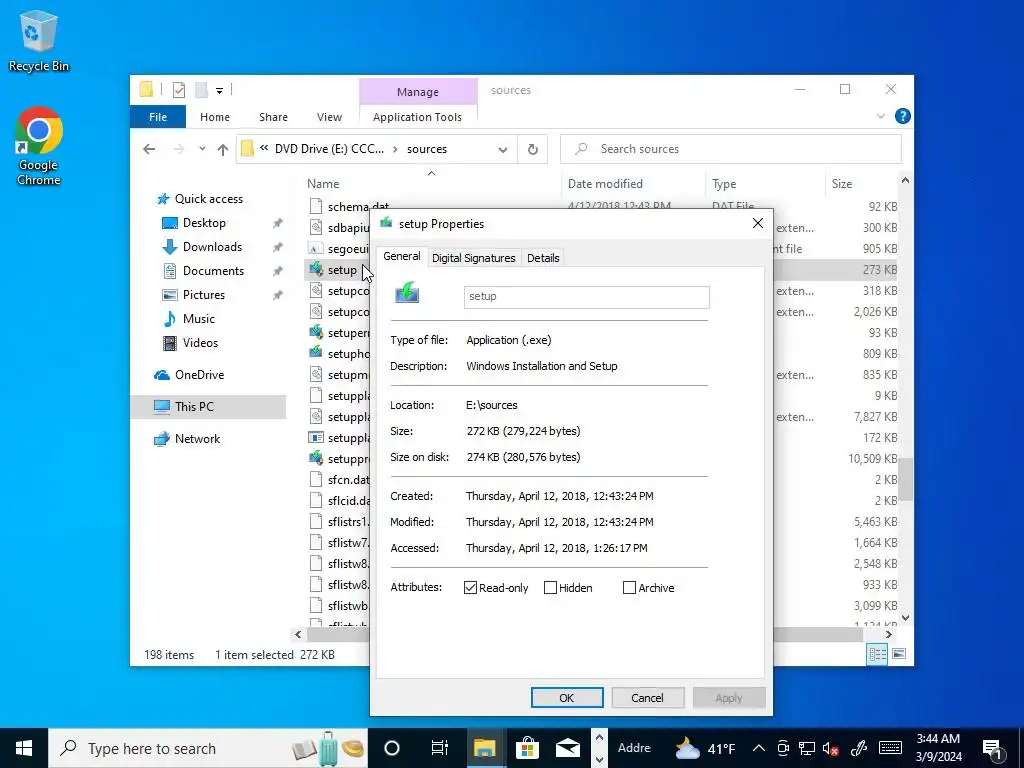Viewport: 1024px width, 768px height.
Task: Click the horizontal scrollbar right arrow
Action: pos(889,634)
